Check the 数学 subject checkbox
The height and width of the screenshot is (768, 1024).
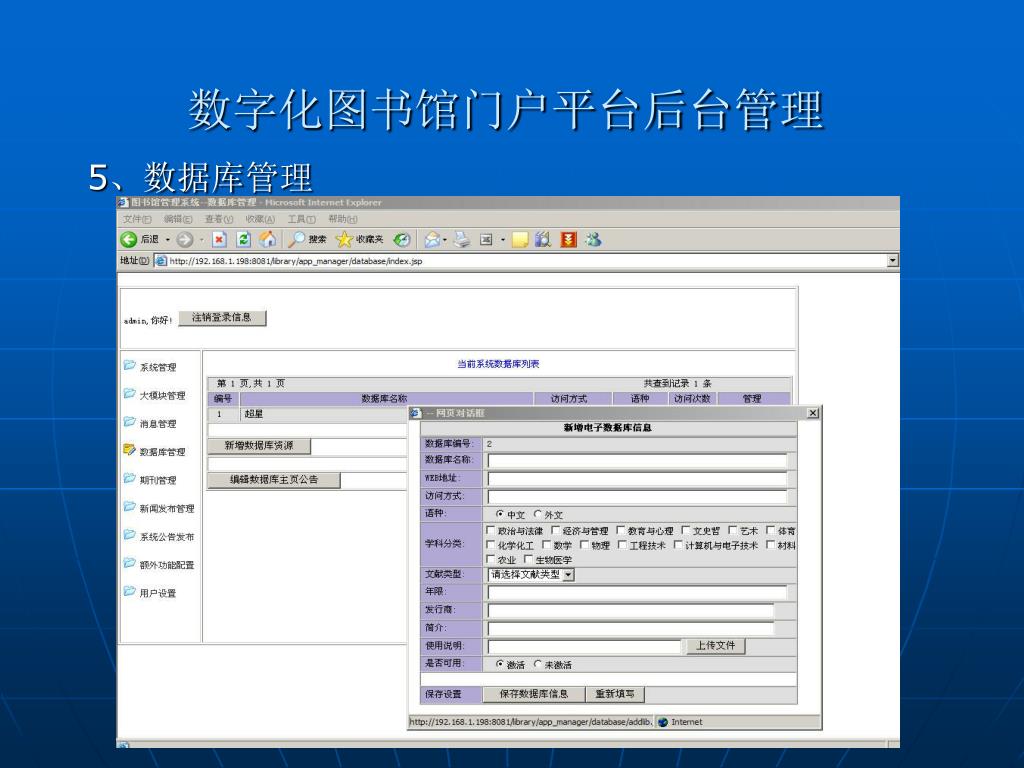coord(547,545)
